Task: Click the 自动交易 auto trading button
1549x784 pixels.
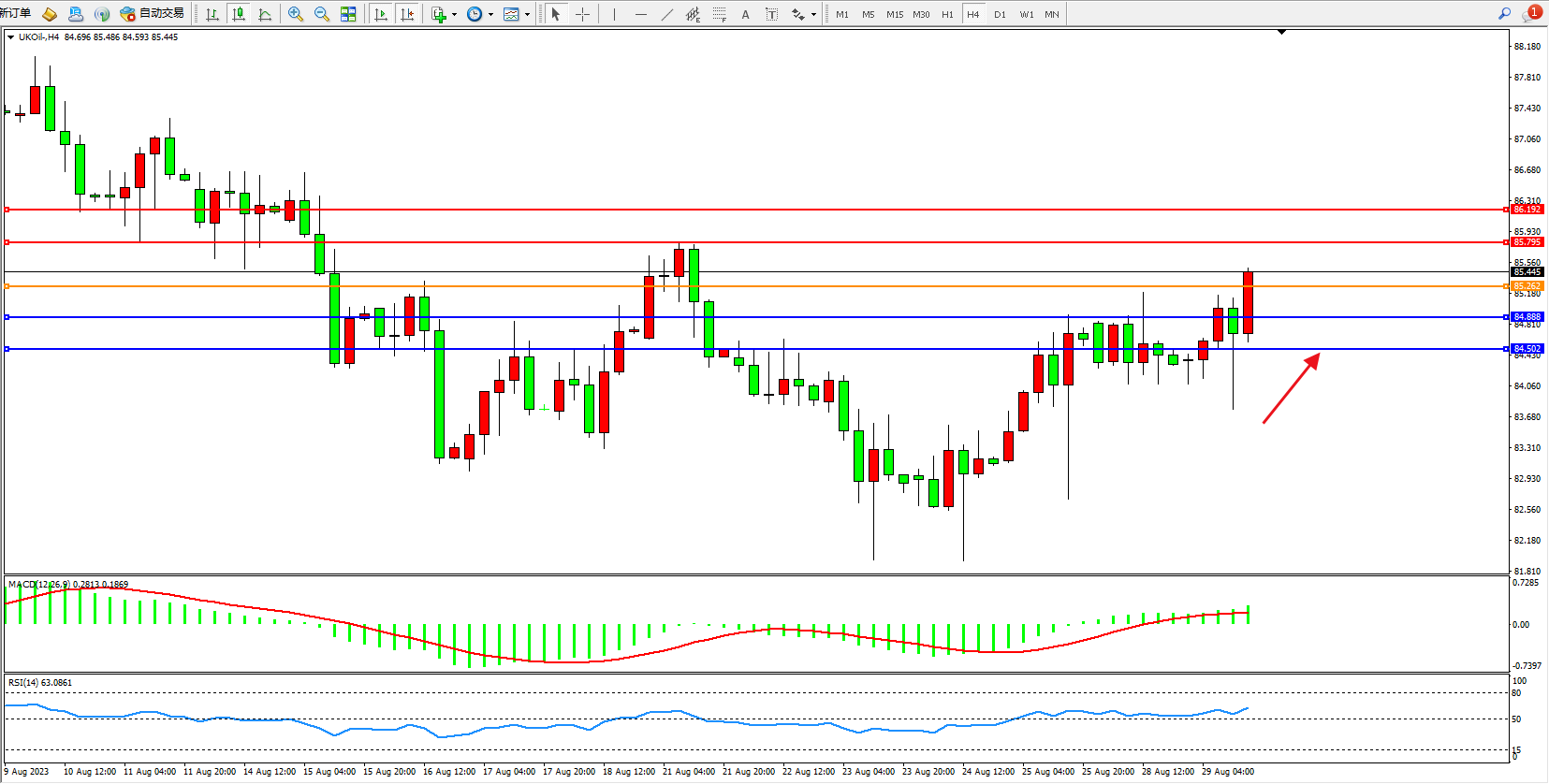Action: (153, 13)
